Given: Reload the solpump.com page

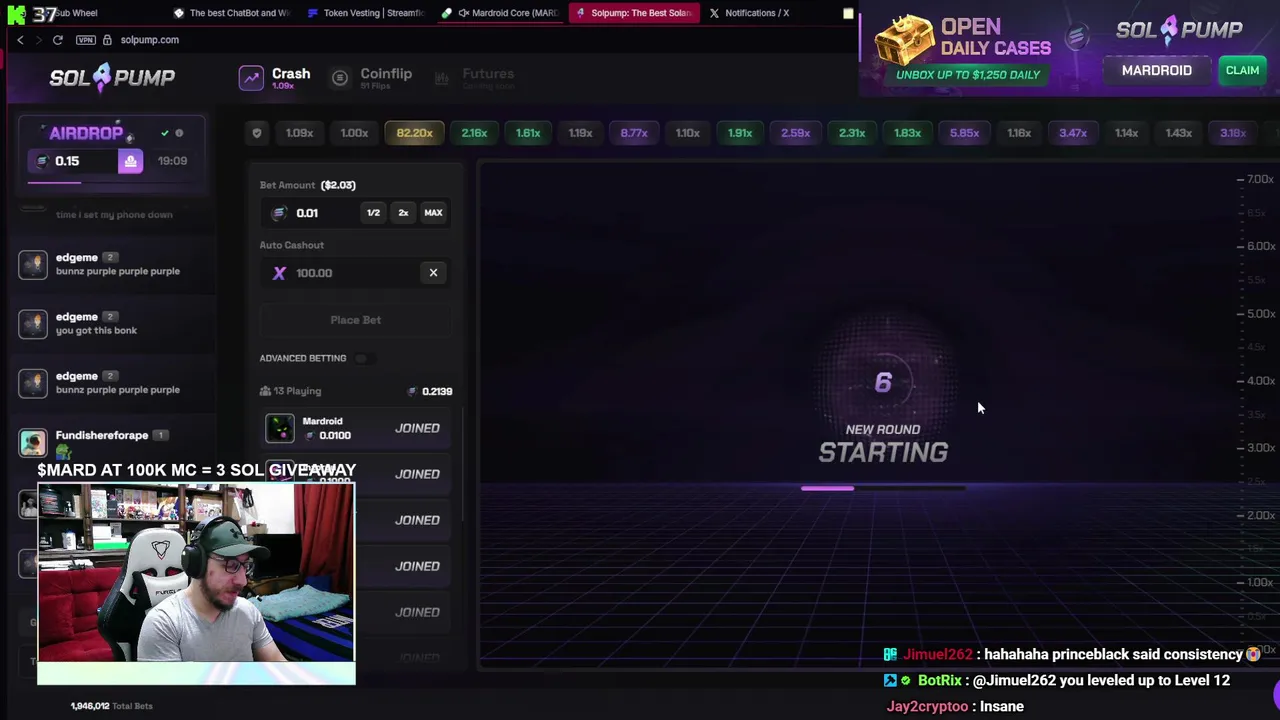Looking at the screenshot, I should (58, 40).
